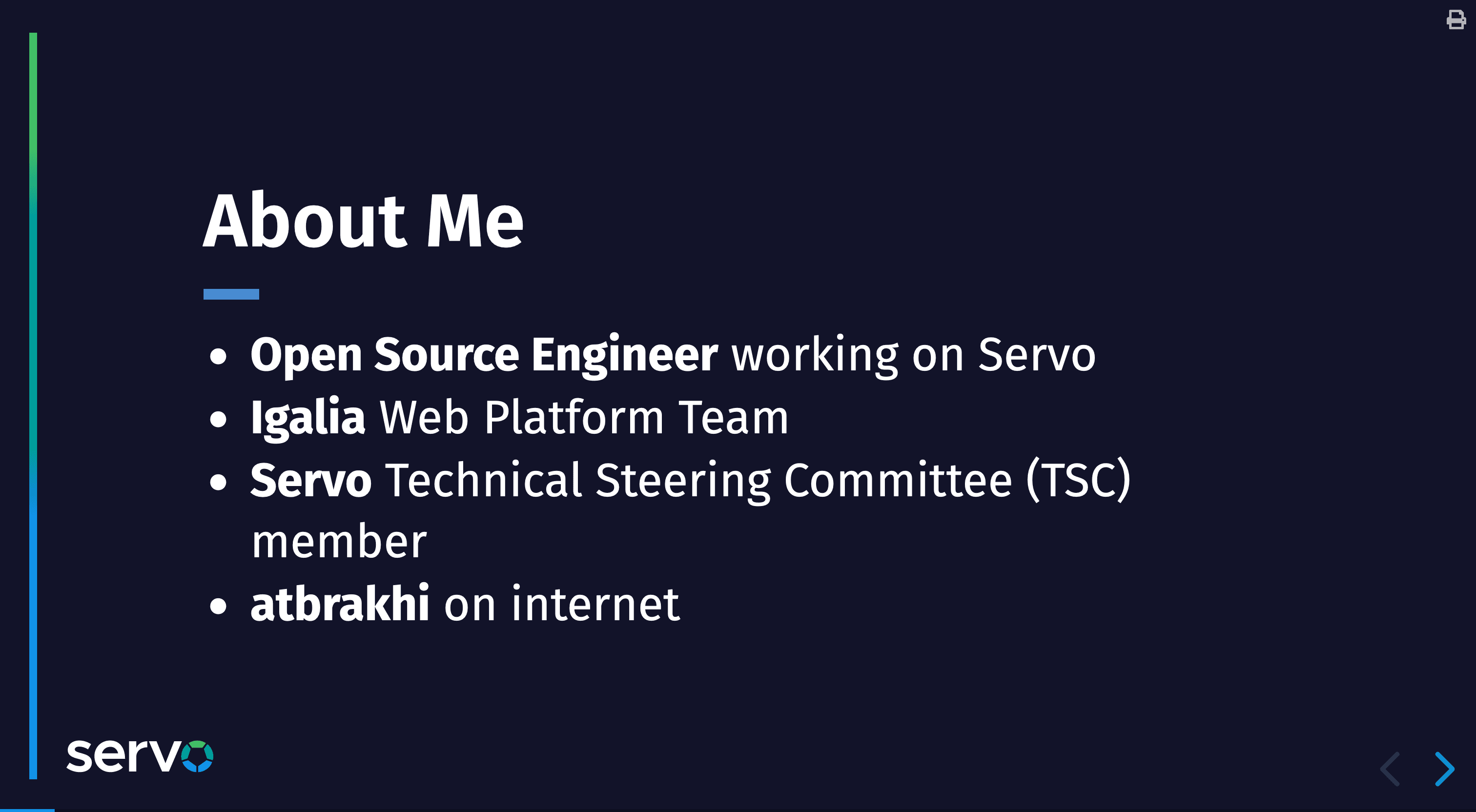Viewport: 1476px width, 812px height.
Task: Click the bold "Servo" in third bullet
Action: pos(311,480)
